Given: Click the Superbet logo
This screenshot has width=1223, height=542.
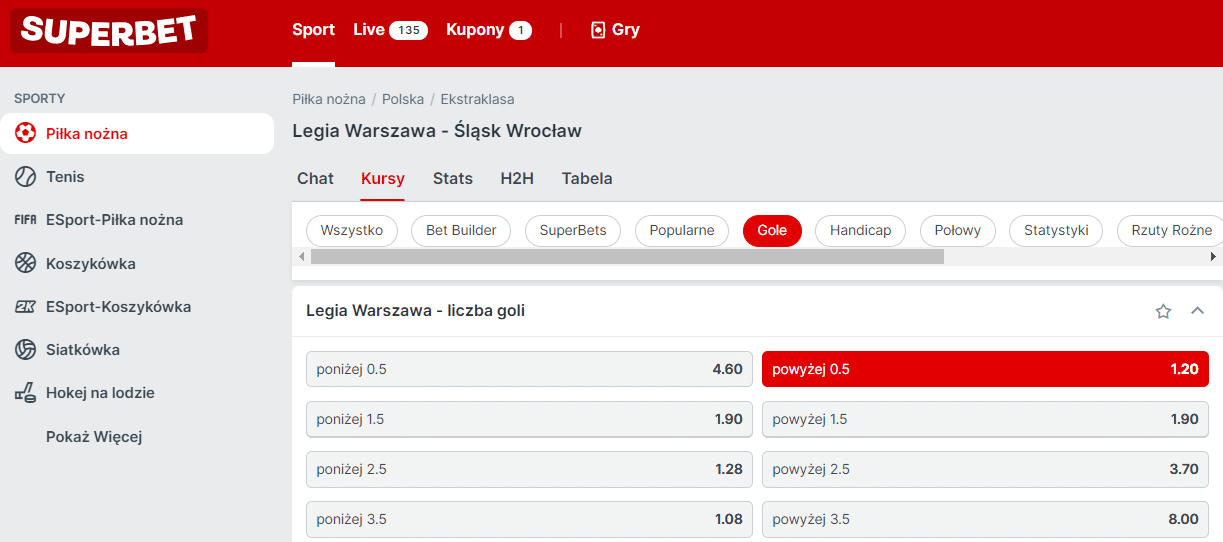Looking at the screenshot, I should [x=108, y=31].
